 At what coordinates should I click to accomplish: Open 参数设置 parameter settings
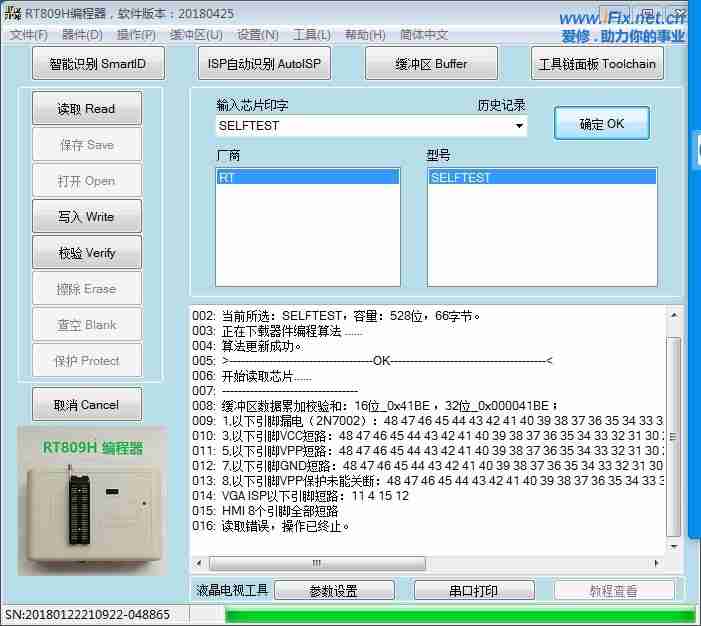(x=334, y=591)
